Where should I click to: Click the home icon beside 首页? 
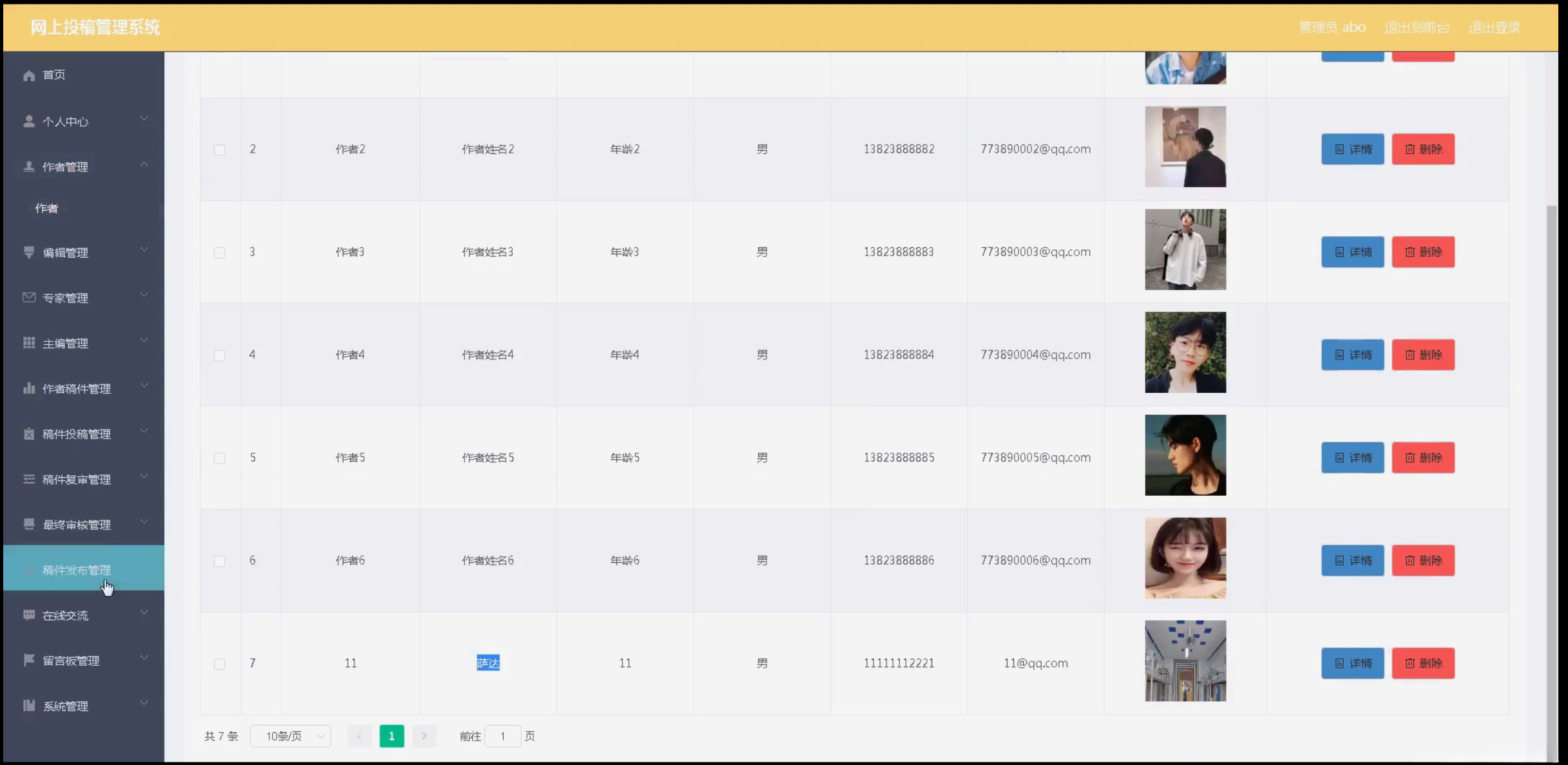pyautogui.click(x=29, y=75)
